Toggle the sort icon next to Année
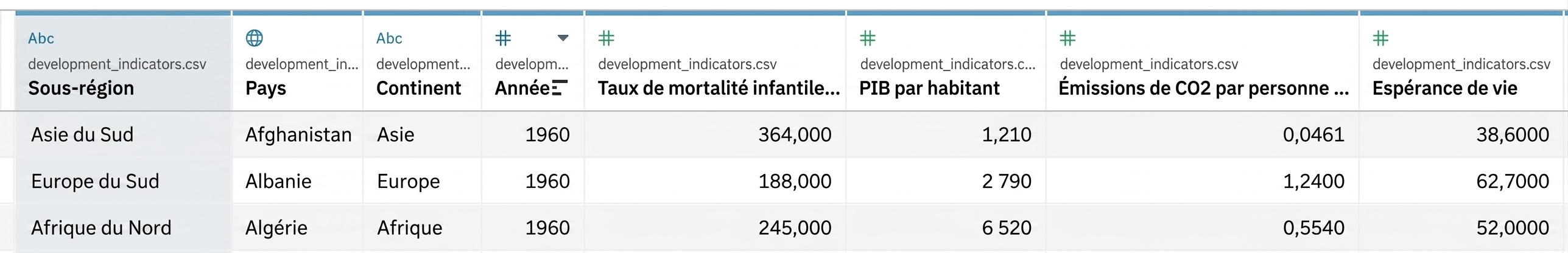 click(x=560, y=88)
